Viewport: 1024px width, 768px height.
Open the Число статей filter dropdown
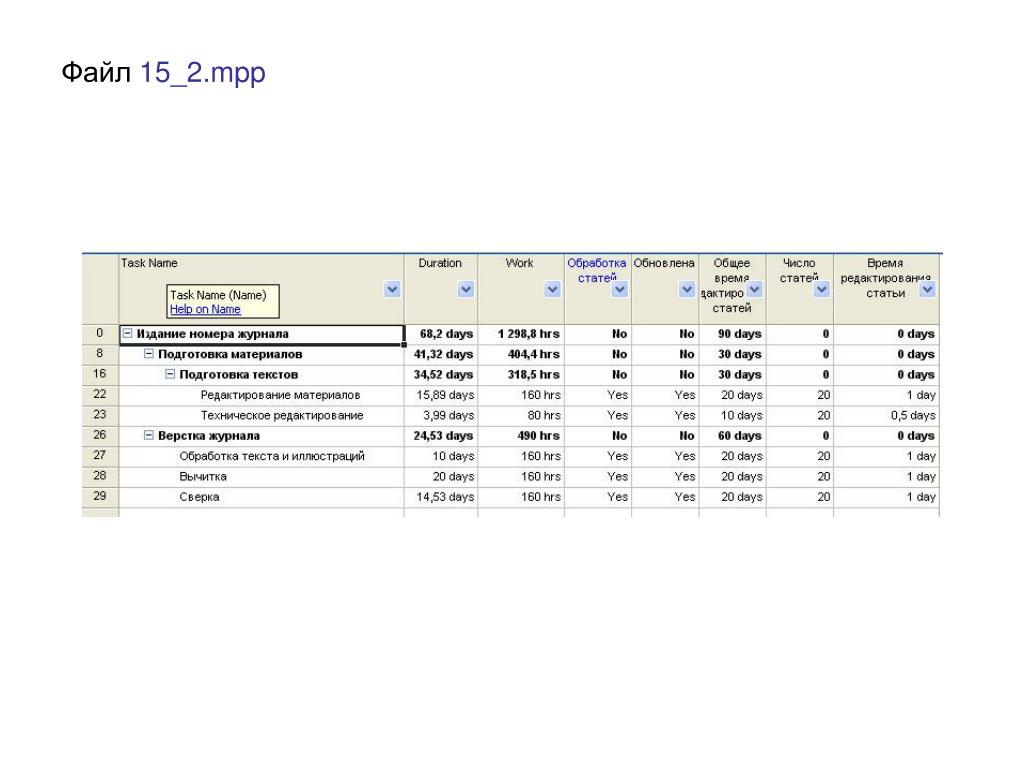pyautogui.click(x=822, y=289)
